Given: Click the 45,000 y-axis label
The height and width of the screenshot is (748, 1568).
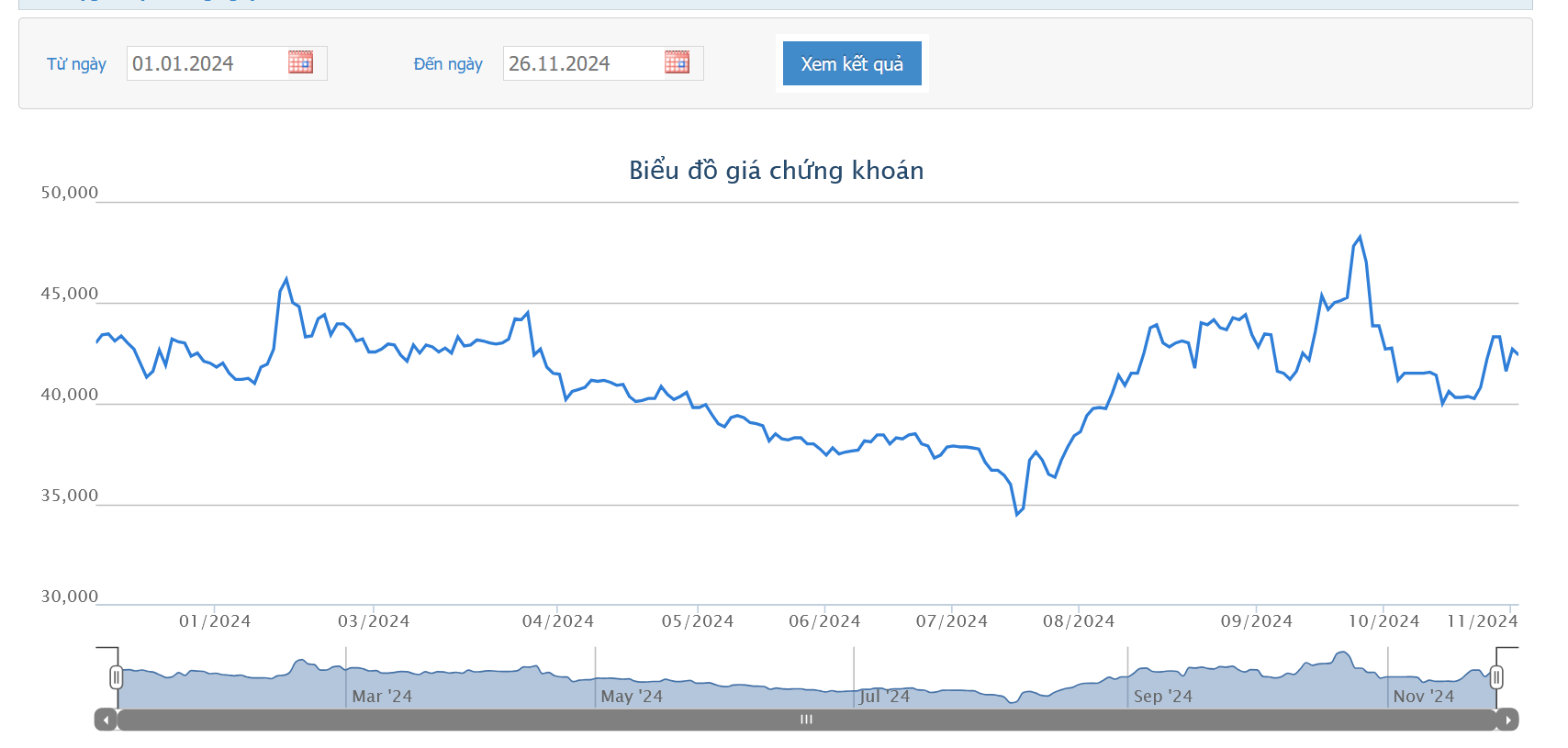Looking at the screenshot, I should (x=70, y=294).
